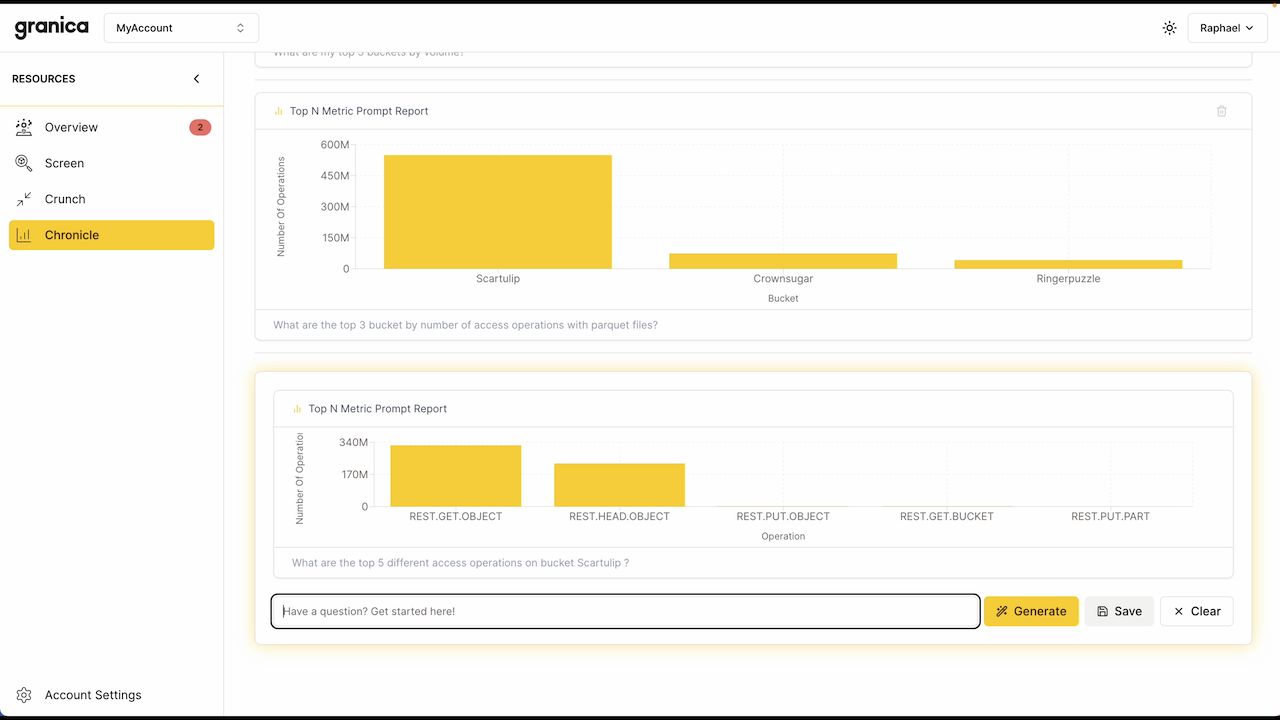Select the REST.HEAD.OBJECT bar in the chart
Viewport: 1280px width, 720px height.
pyautogui.click(x=619, y=485)
